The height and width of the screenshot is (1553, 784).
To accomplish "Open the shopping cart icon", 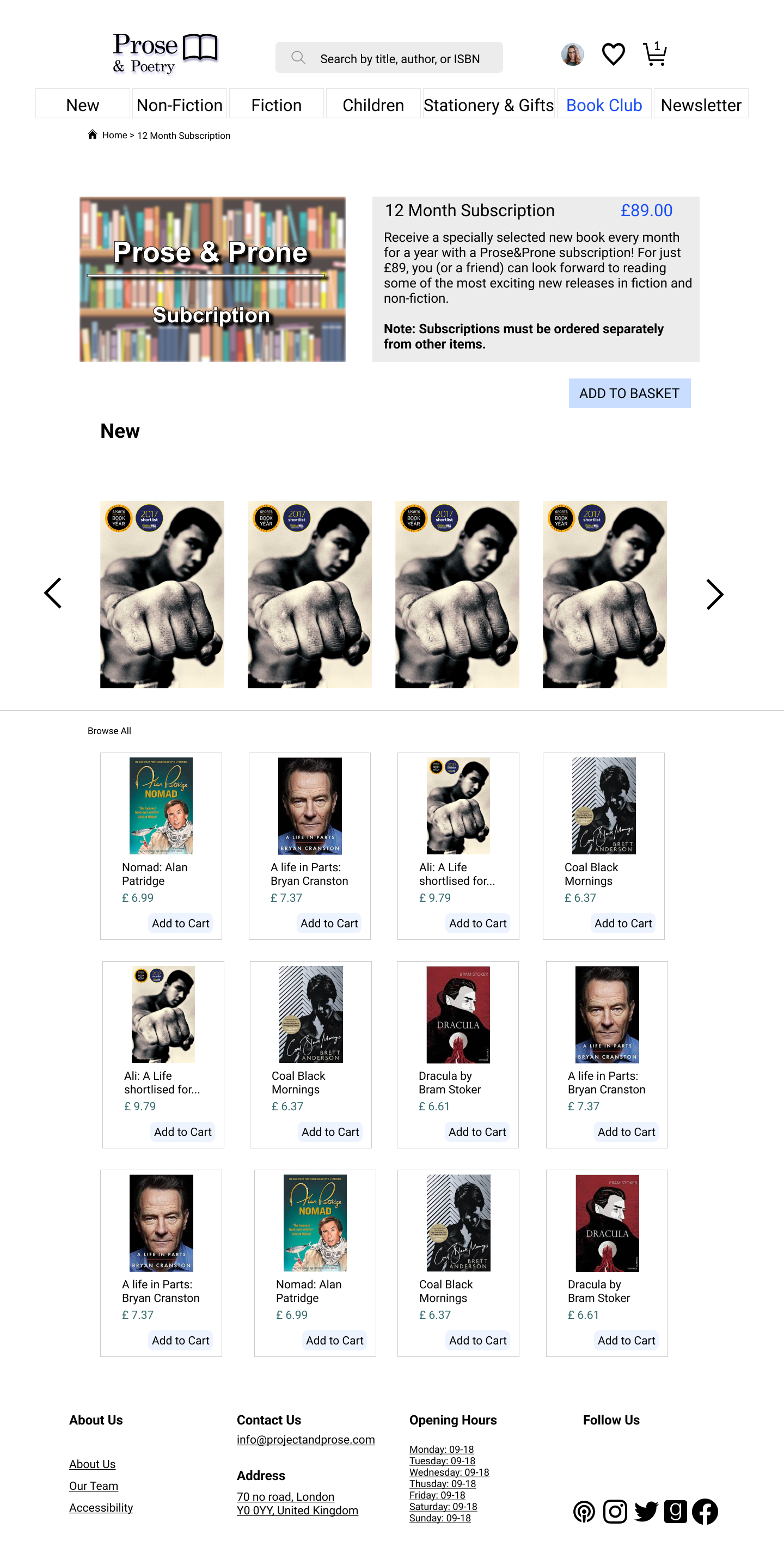I will pyautogui.click(x=654, y=54).
